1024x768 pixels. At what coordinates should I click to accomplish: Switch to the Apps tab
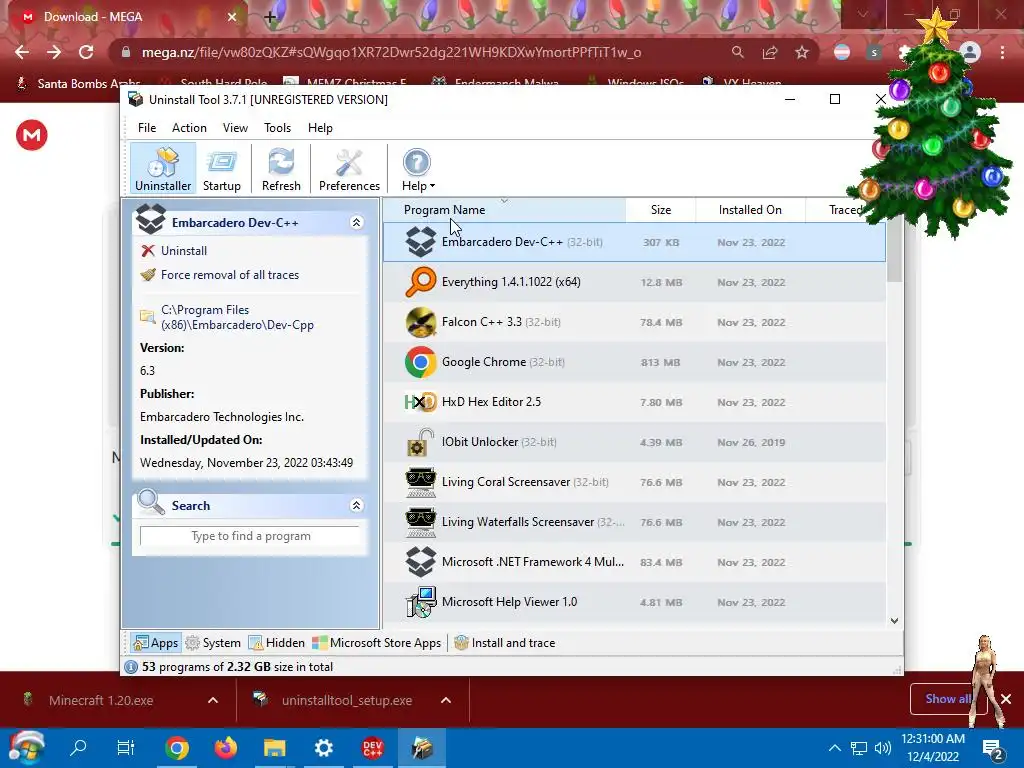click(155, 643)
